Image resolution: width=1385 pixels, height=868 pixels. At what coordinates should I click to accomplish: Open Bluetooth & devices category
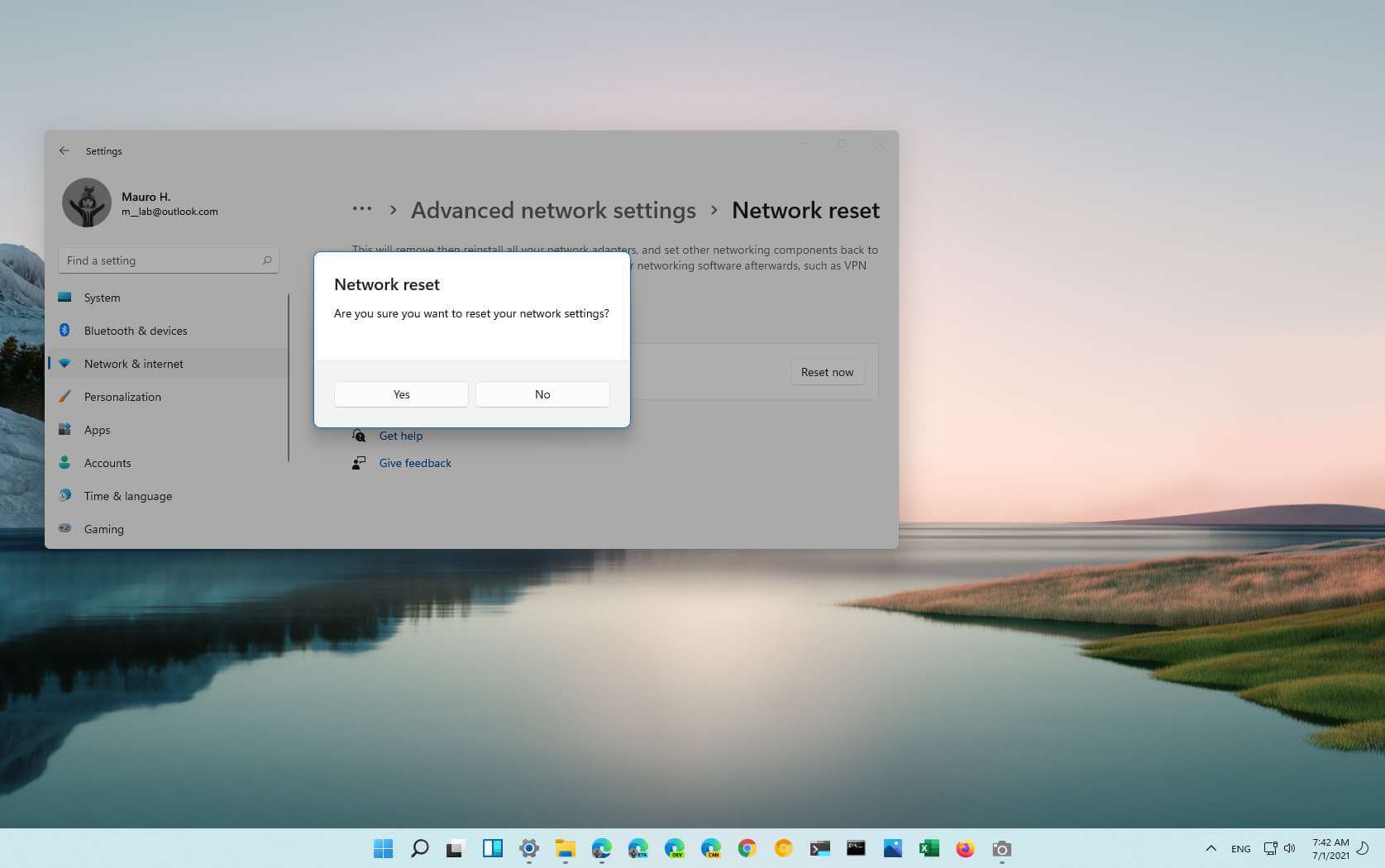click(169, 331)
